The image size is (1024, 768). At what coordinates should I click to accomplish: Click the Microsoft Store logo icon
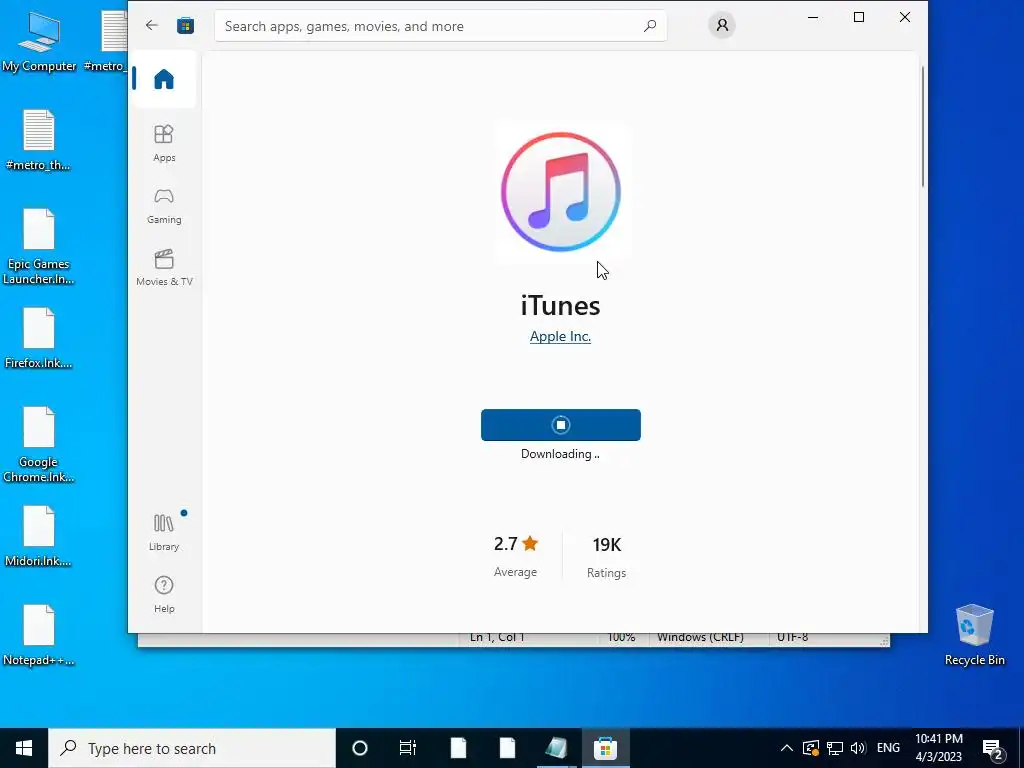click(185, 25)
